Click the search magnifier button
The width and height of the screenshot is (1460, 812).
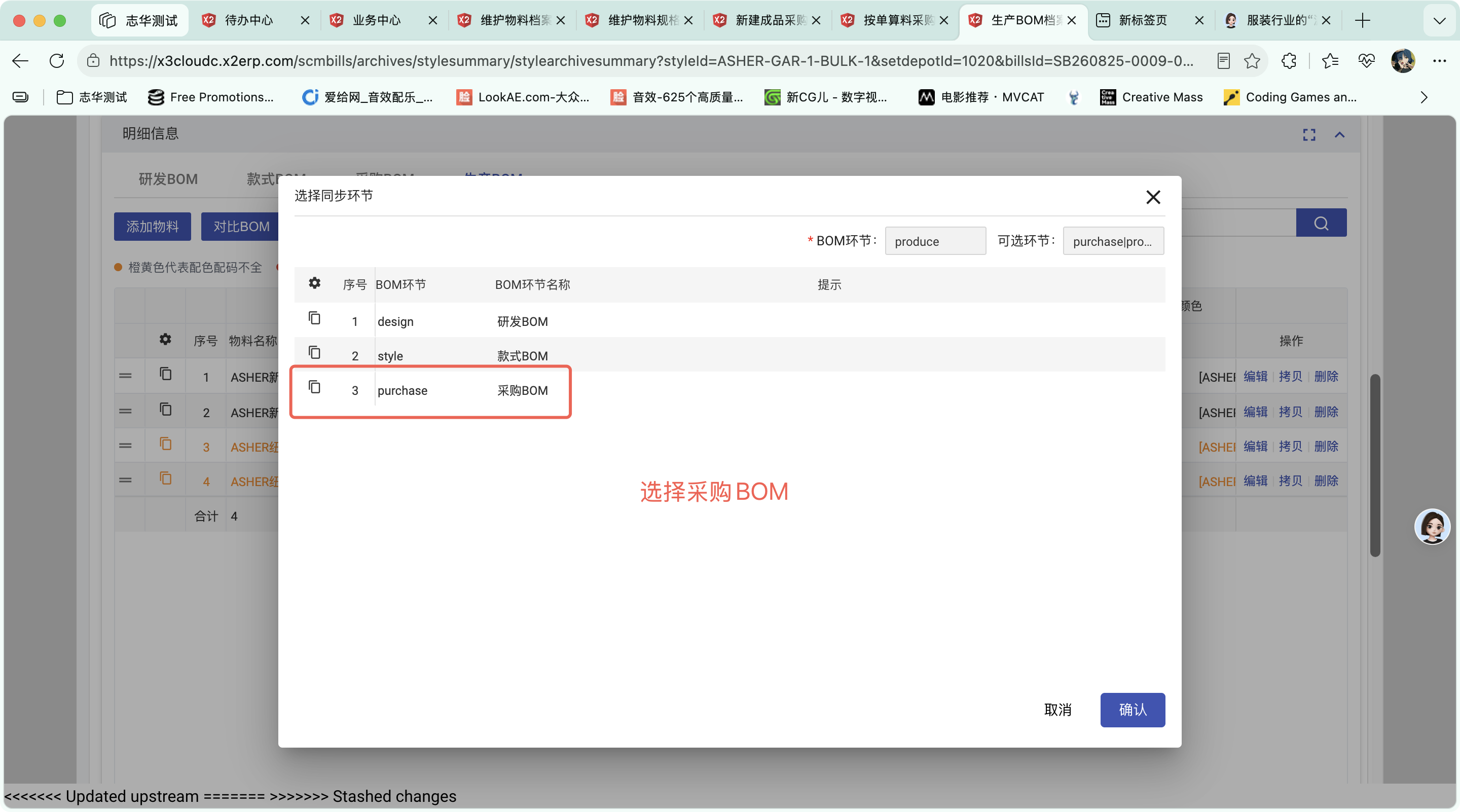point(1321,223)
